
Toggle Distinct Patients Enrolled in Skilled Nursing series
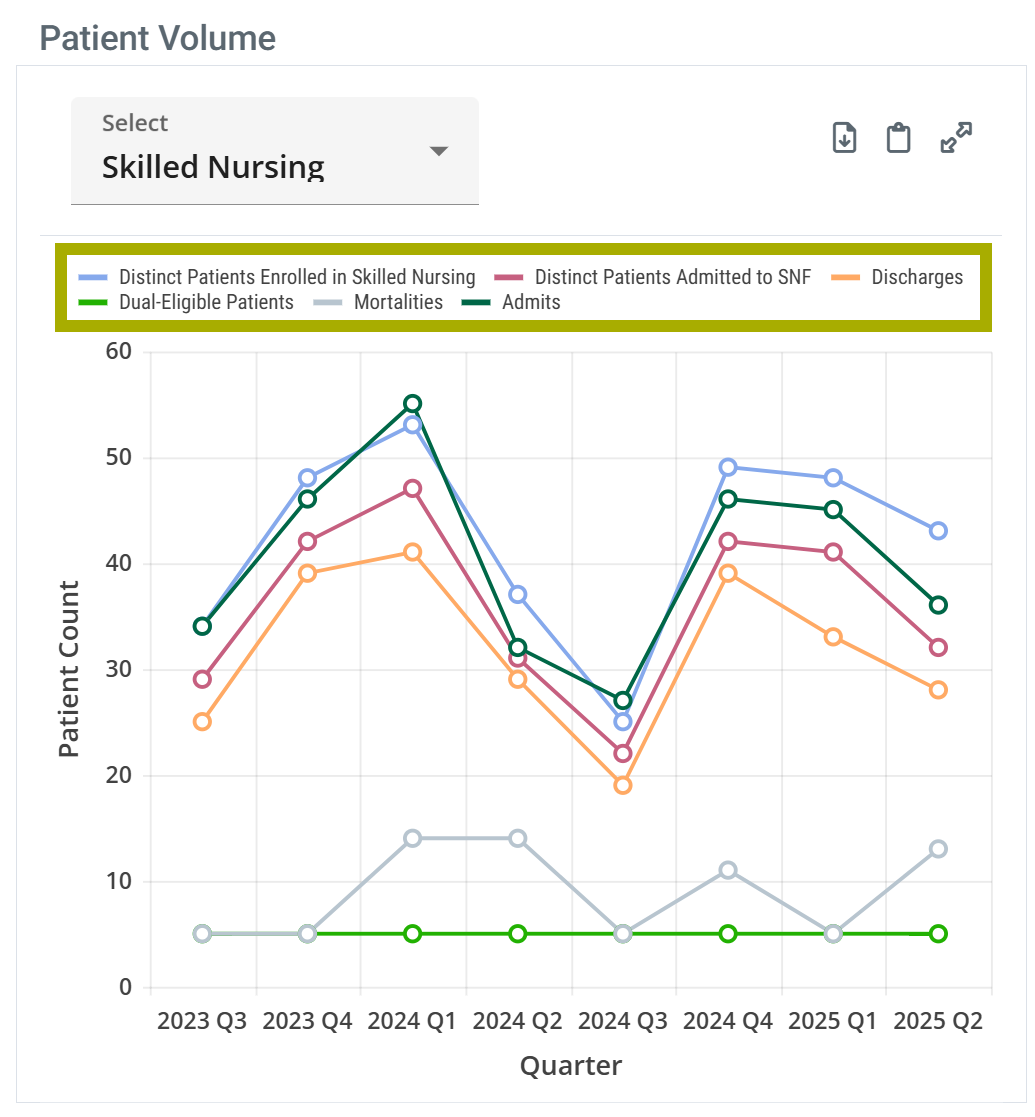pos(297,277)
